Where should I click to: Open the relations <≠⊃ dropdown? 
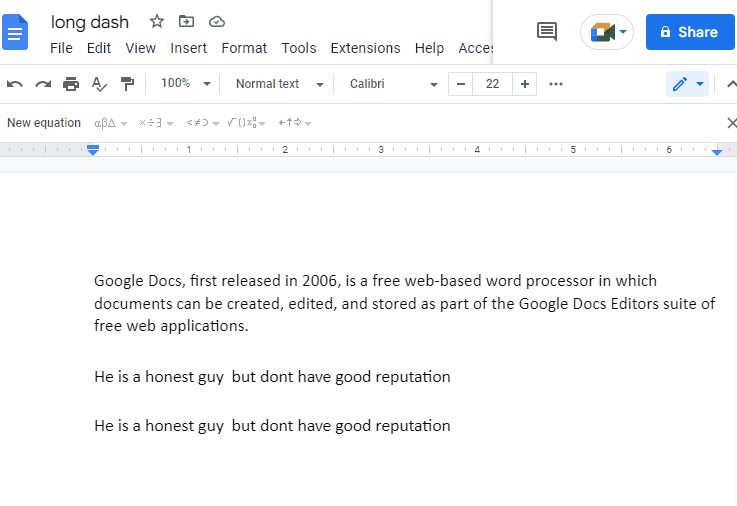pyautogui.click(x=203, y=123)
